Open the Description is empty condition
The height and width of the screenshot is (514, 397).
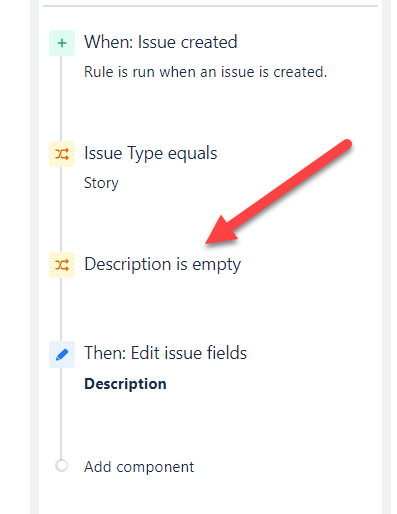[x=162, y=265]
